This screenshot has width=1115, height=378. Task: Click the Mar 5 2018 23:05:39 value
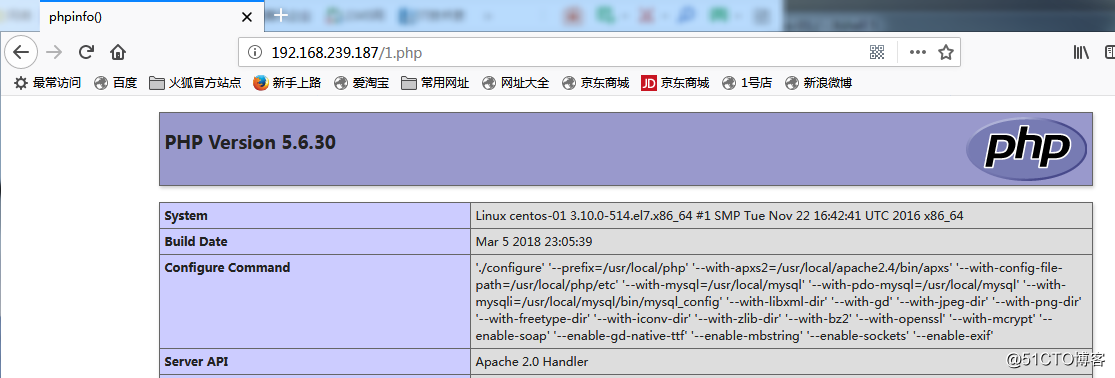click(x=533, y=242)
